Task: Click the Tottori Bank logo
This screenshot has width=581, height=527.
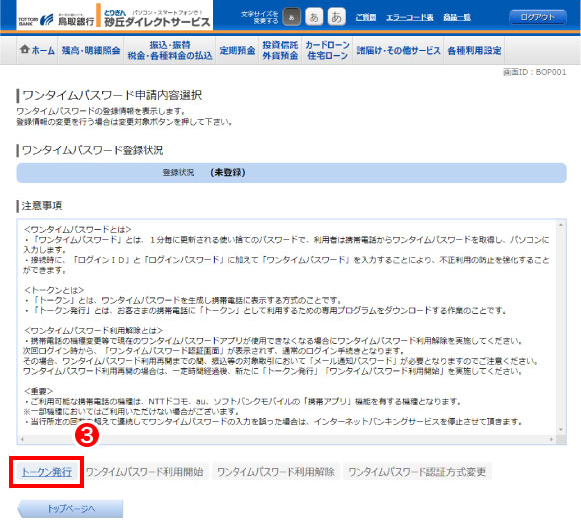Action: [x=56, y=20]
